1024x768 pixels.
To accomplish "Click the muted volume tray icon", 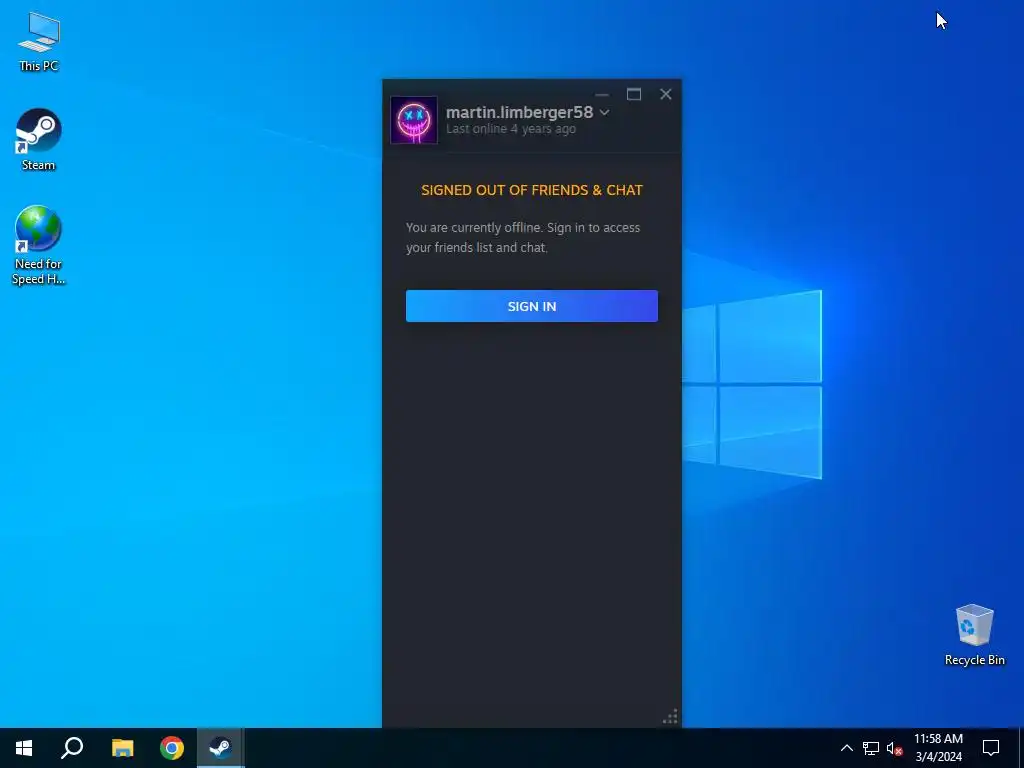I will pos(894,748).
